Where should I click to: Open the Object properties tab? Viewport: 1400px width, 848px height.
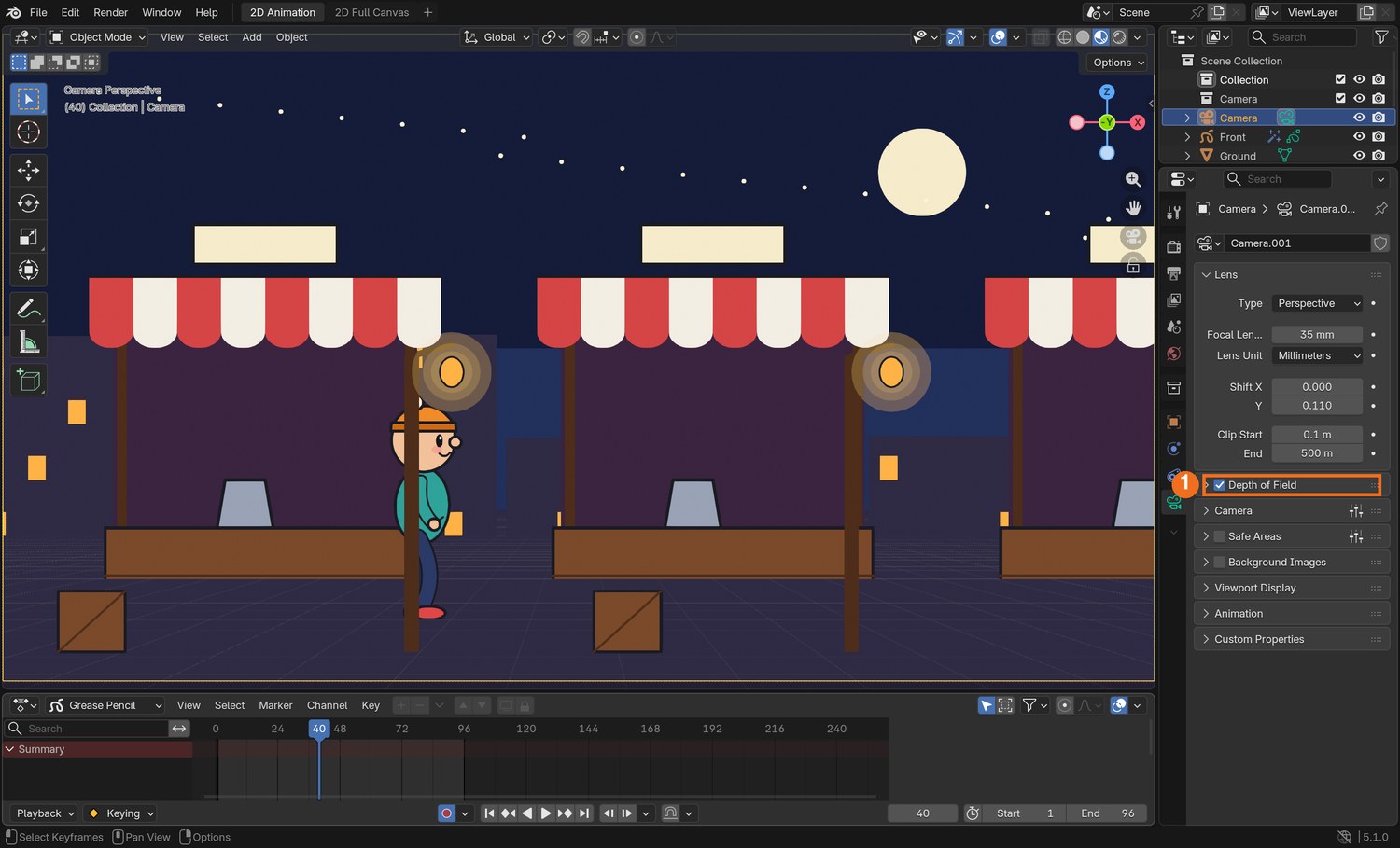tap(1174, 422)
